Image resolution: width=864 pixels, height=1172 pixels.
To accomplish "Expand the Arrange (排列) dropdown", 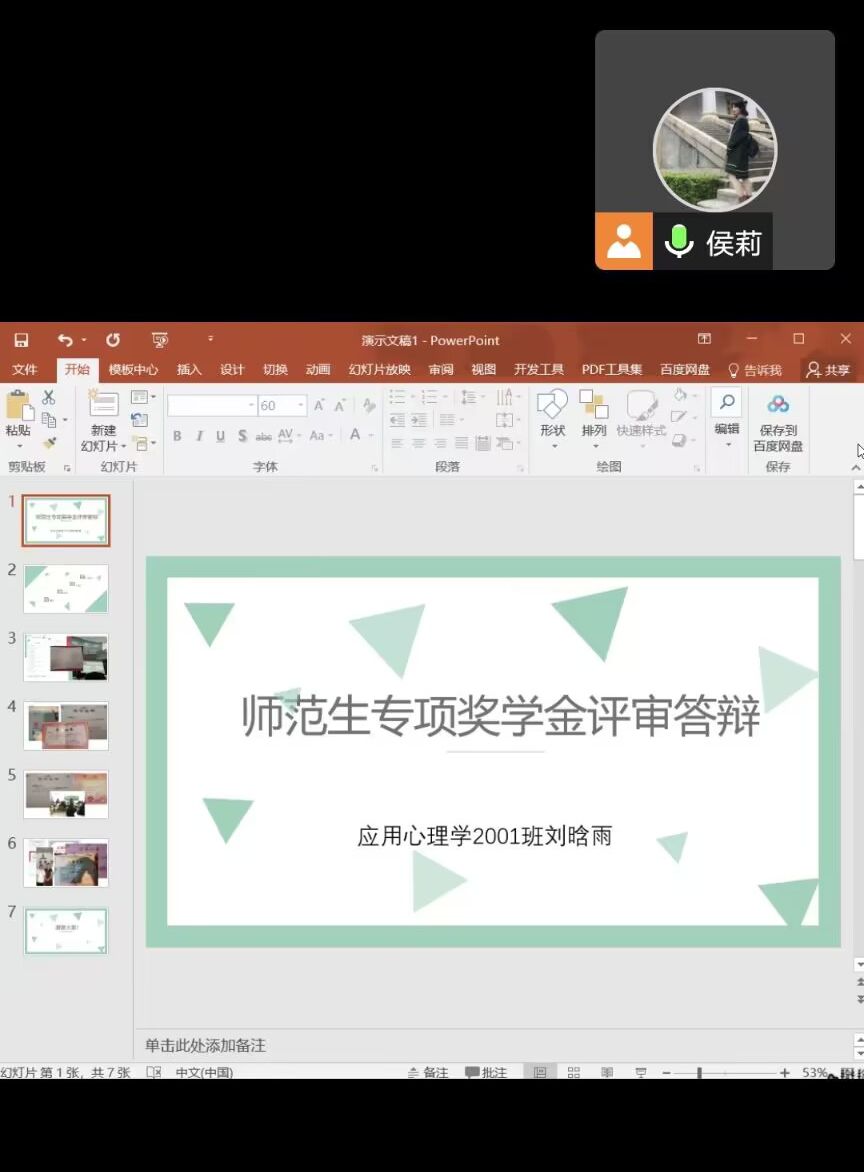I will 594,445.
